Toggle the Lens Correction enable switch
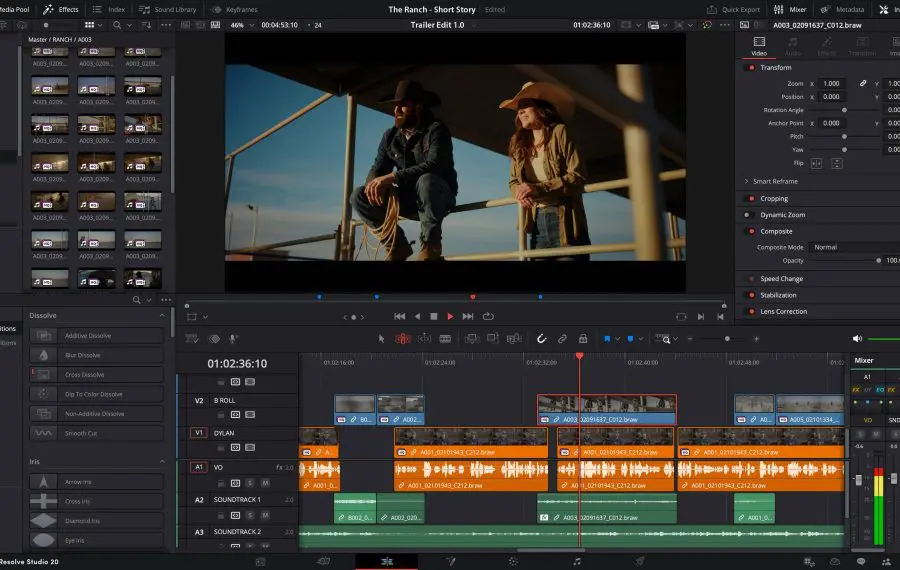Image resolution: width=900 pixels, height=570 pixels. [x=751, y=312]
